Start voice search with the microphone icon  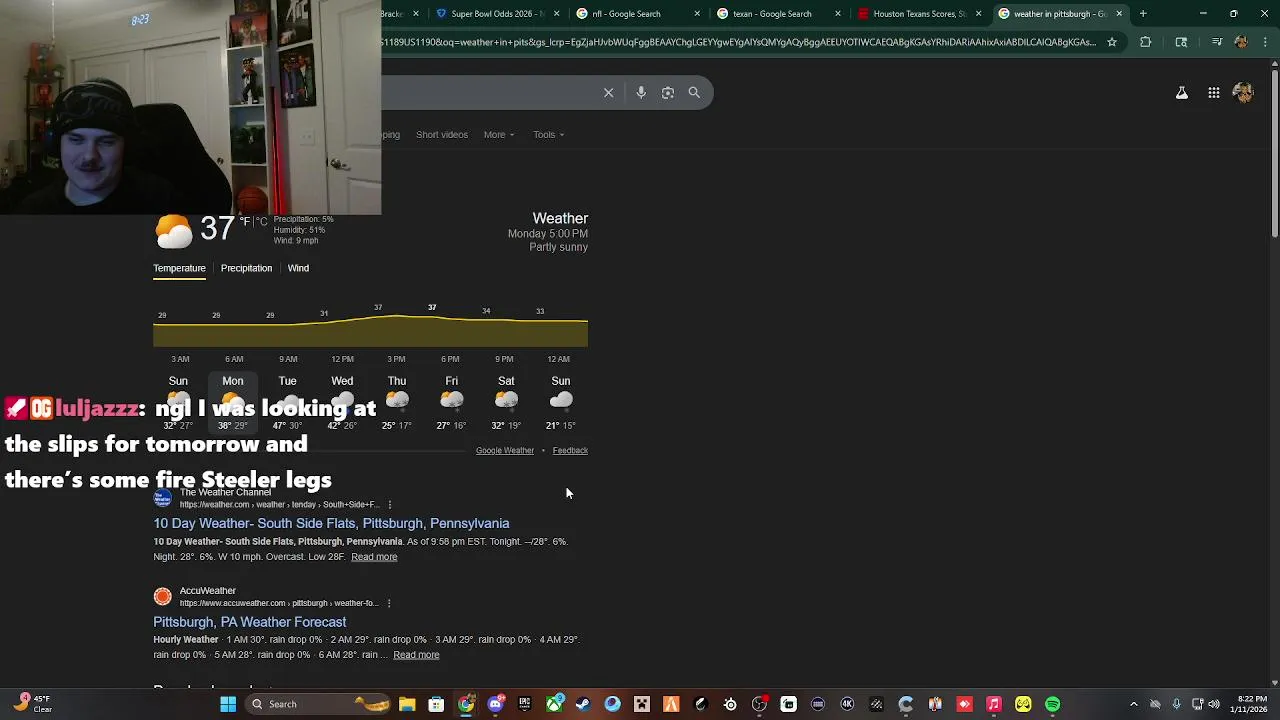[x=641, y=93]
